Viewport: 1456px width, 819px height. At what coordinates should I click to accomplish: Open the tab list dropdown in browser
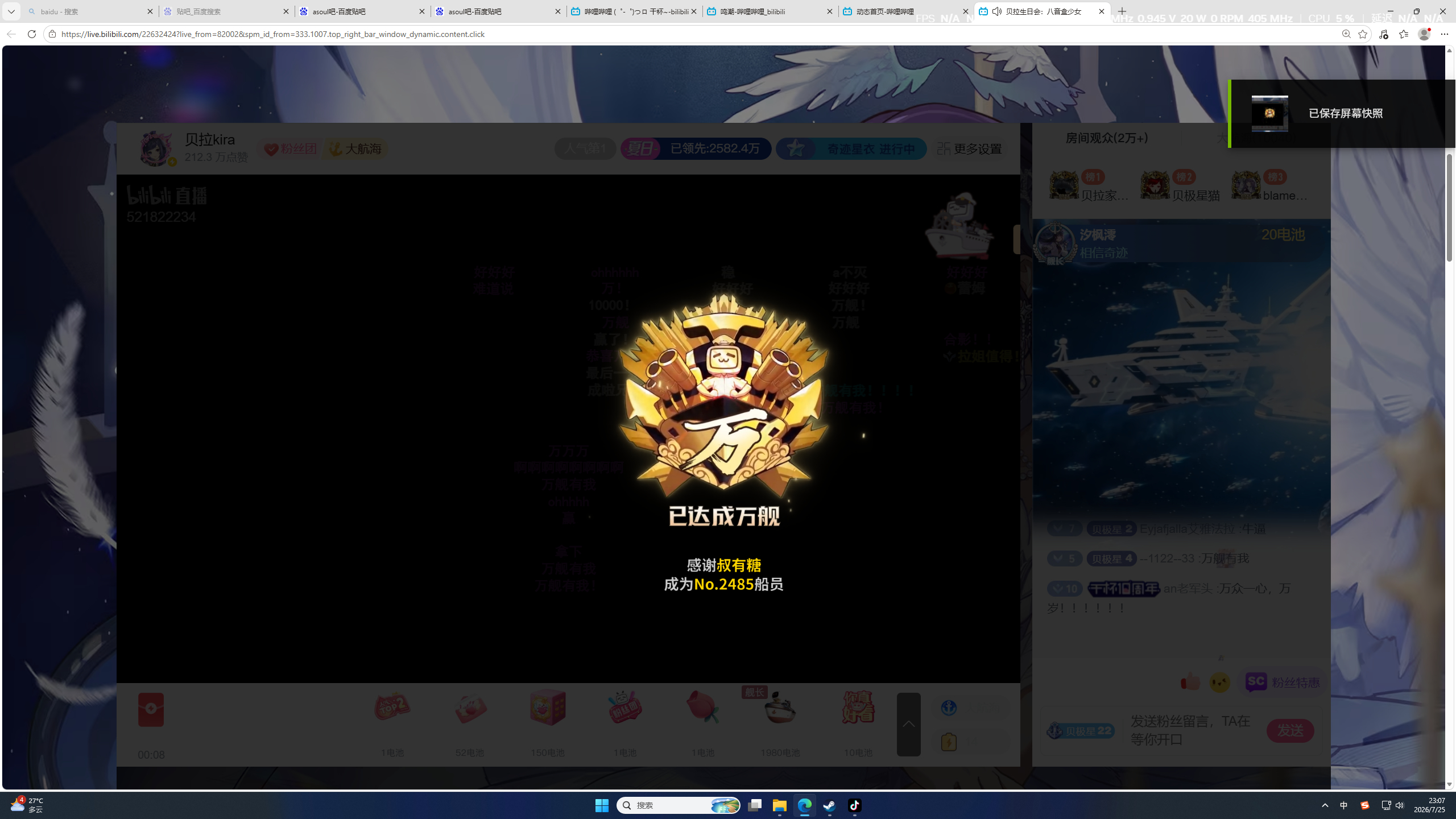point(11,11)
